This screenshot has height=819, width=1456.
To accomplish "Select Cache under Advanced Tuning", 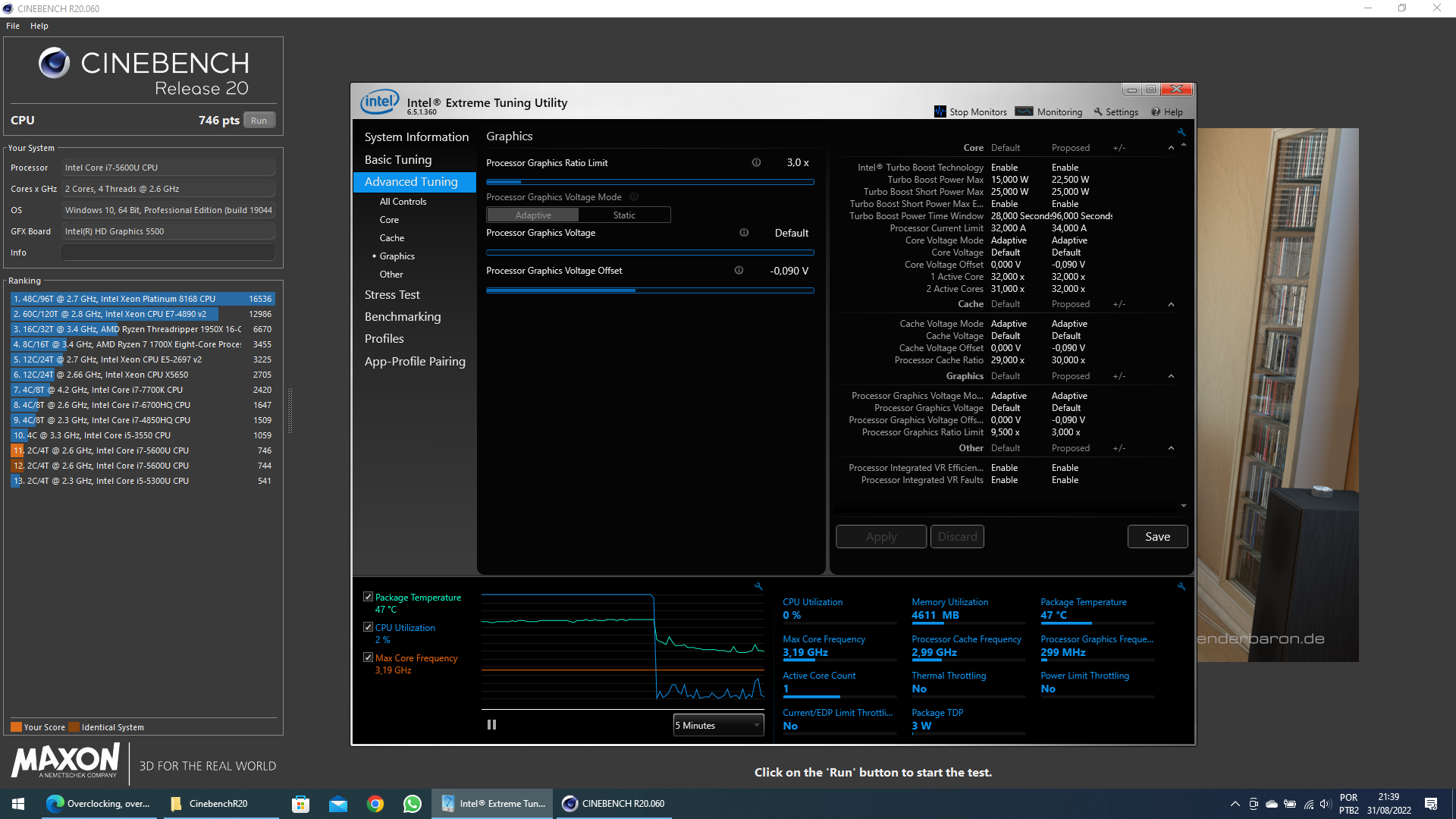I will point(392,238).
